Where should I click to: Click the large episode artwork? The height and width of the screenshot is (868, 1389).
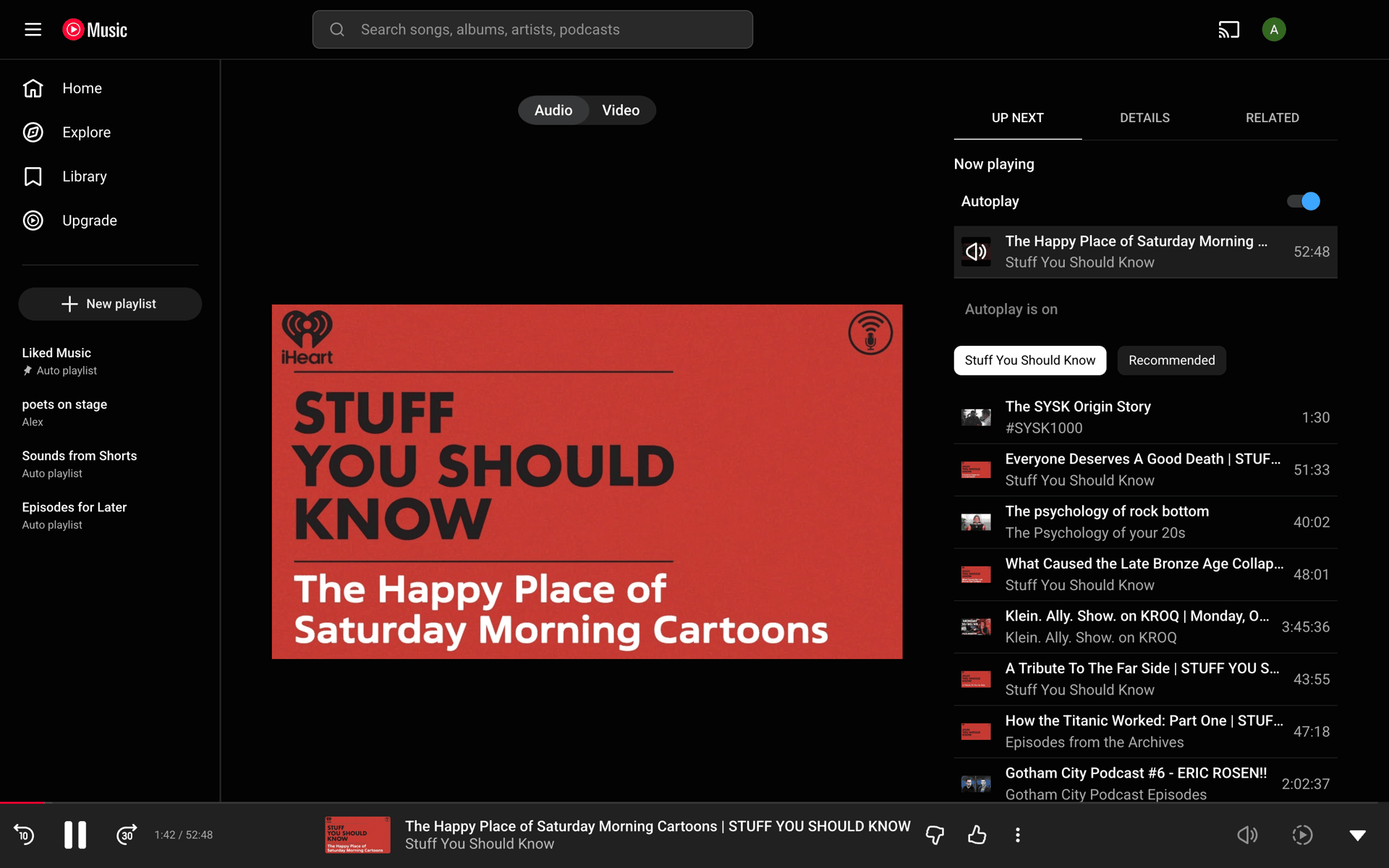587,482
